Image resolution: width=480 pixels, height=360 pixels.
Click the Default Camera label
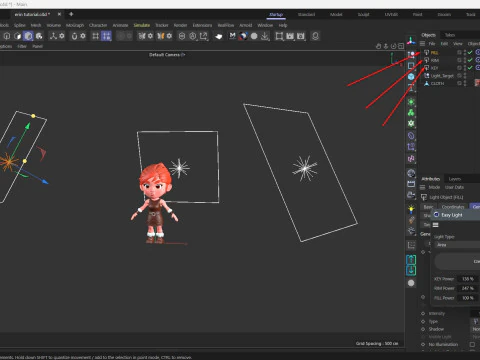(x=167, y=55)
